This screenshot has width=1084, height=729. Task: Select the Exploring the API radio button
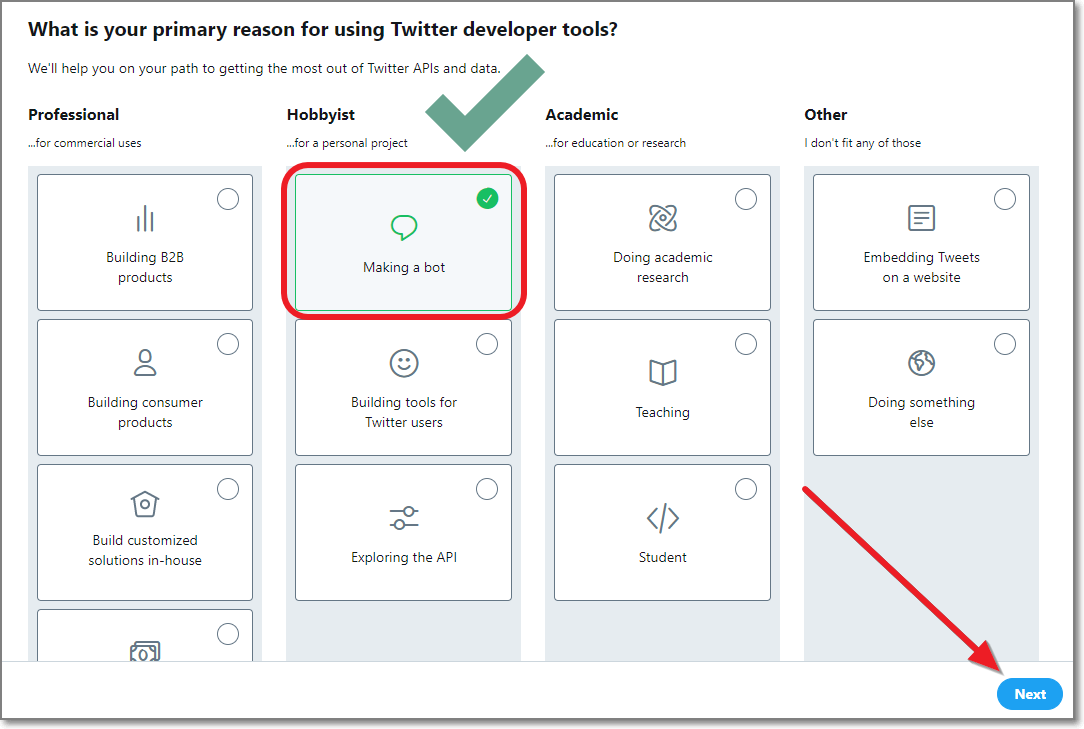point(487,489)
